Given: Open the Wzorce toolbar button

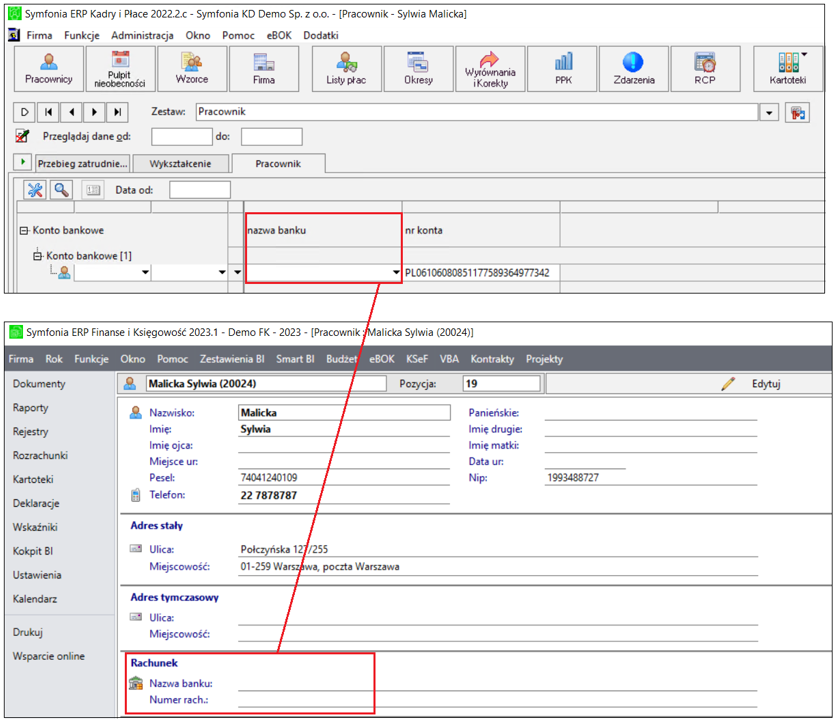Looking at the screenshot, I should [192, 69].
